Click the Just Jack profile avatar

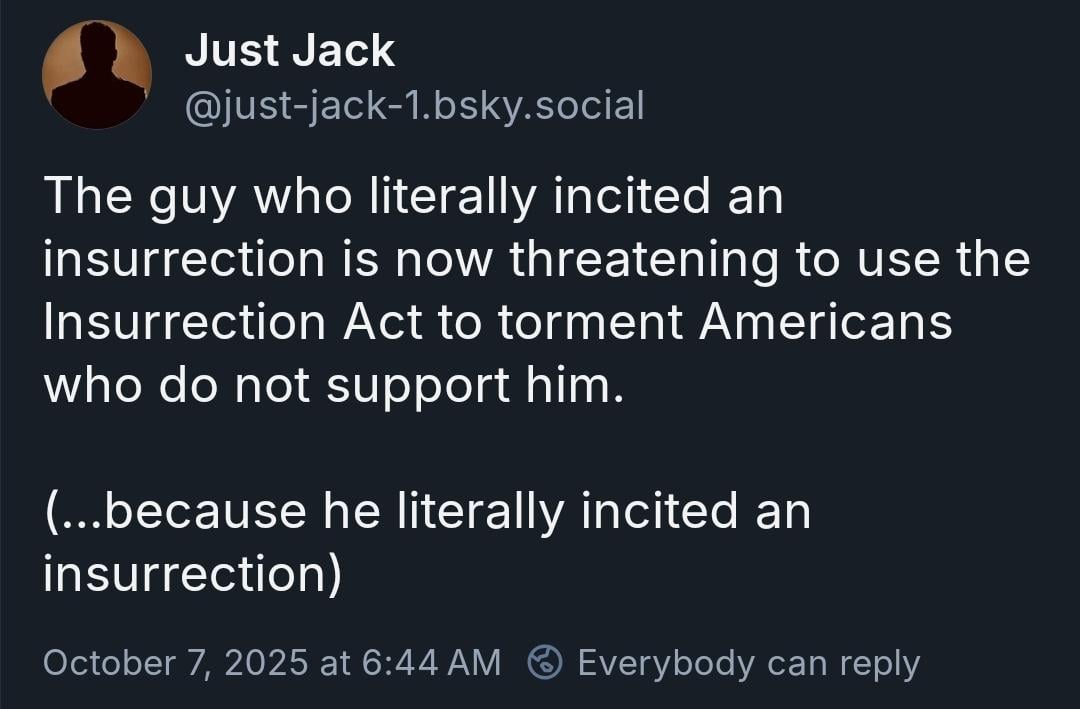click(x=96, y=75)
